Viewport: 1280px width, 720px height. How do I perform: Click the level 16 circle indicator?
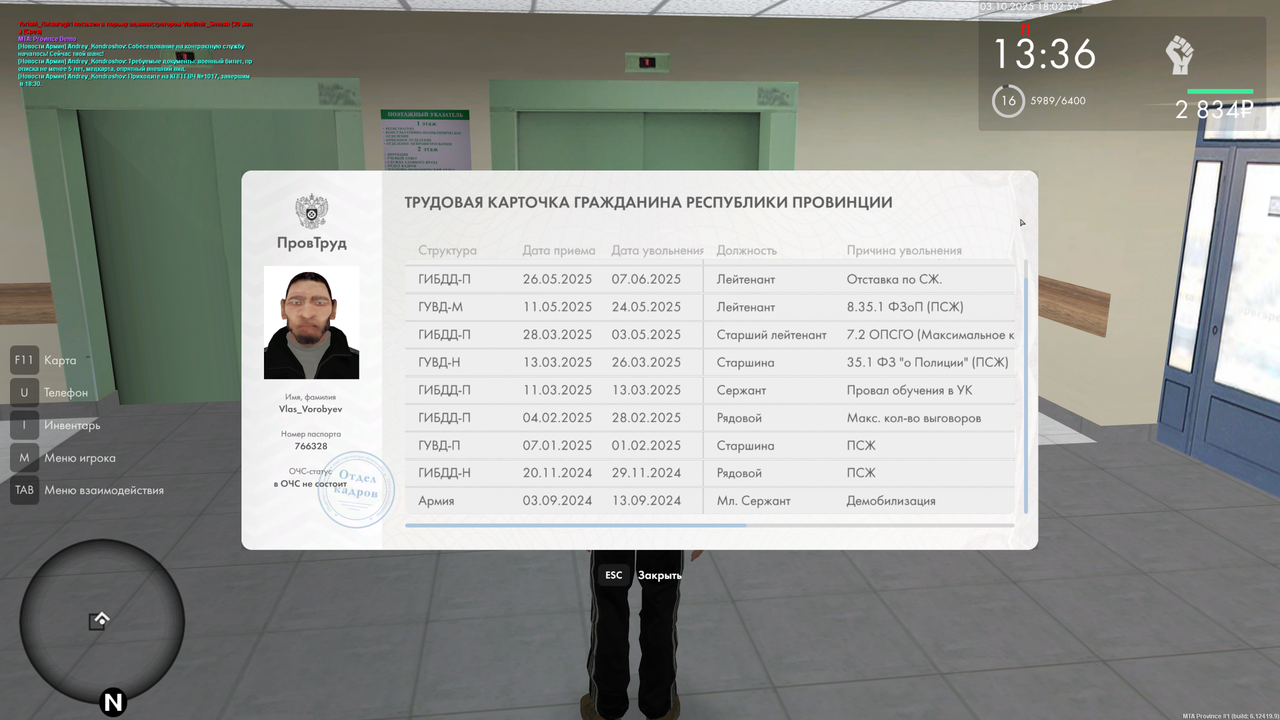(1008, 101)
